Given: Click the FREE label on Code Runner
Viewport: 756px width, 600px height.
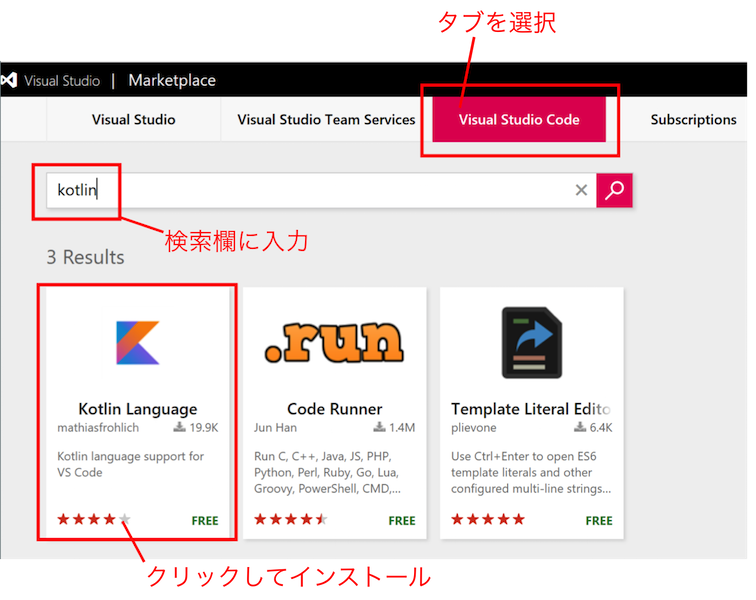Looking at the screenshot, I should click(x=402, y=520).
